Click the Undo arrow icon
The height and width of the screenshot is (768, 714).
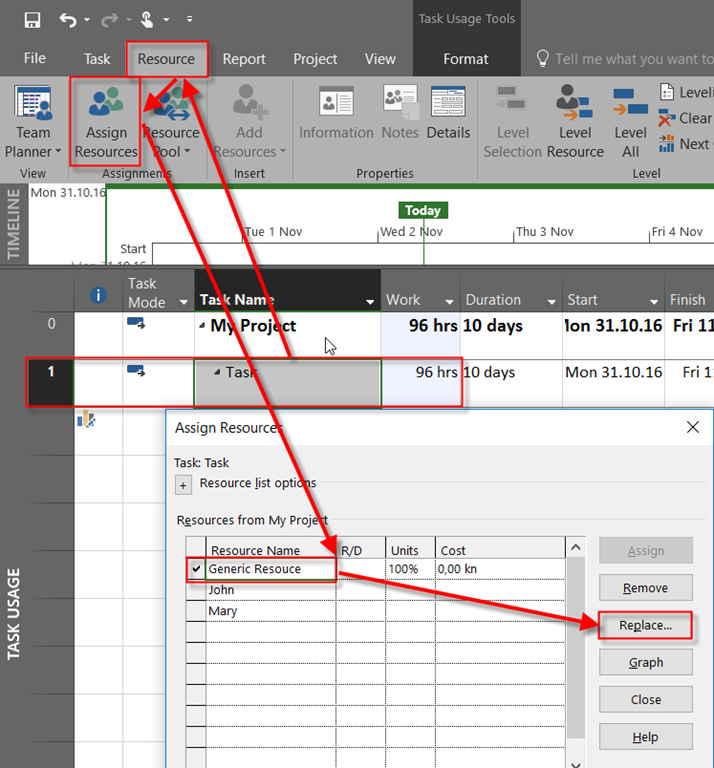(x=67, y=19)
